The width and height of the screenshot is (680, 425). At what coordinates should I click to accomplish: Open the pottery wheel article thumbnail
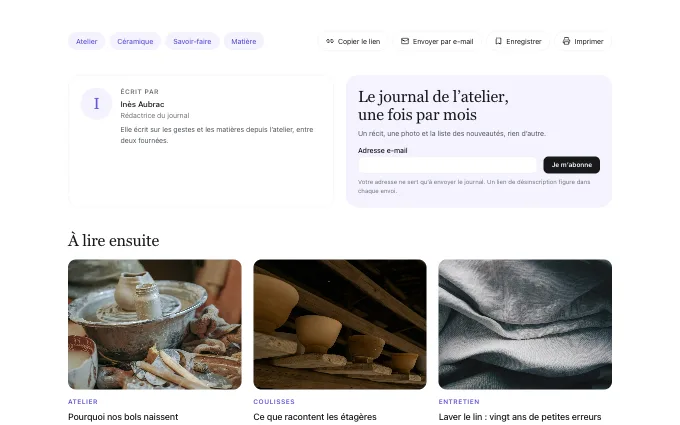point(155,324)
